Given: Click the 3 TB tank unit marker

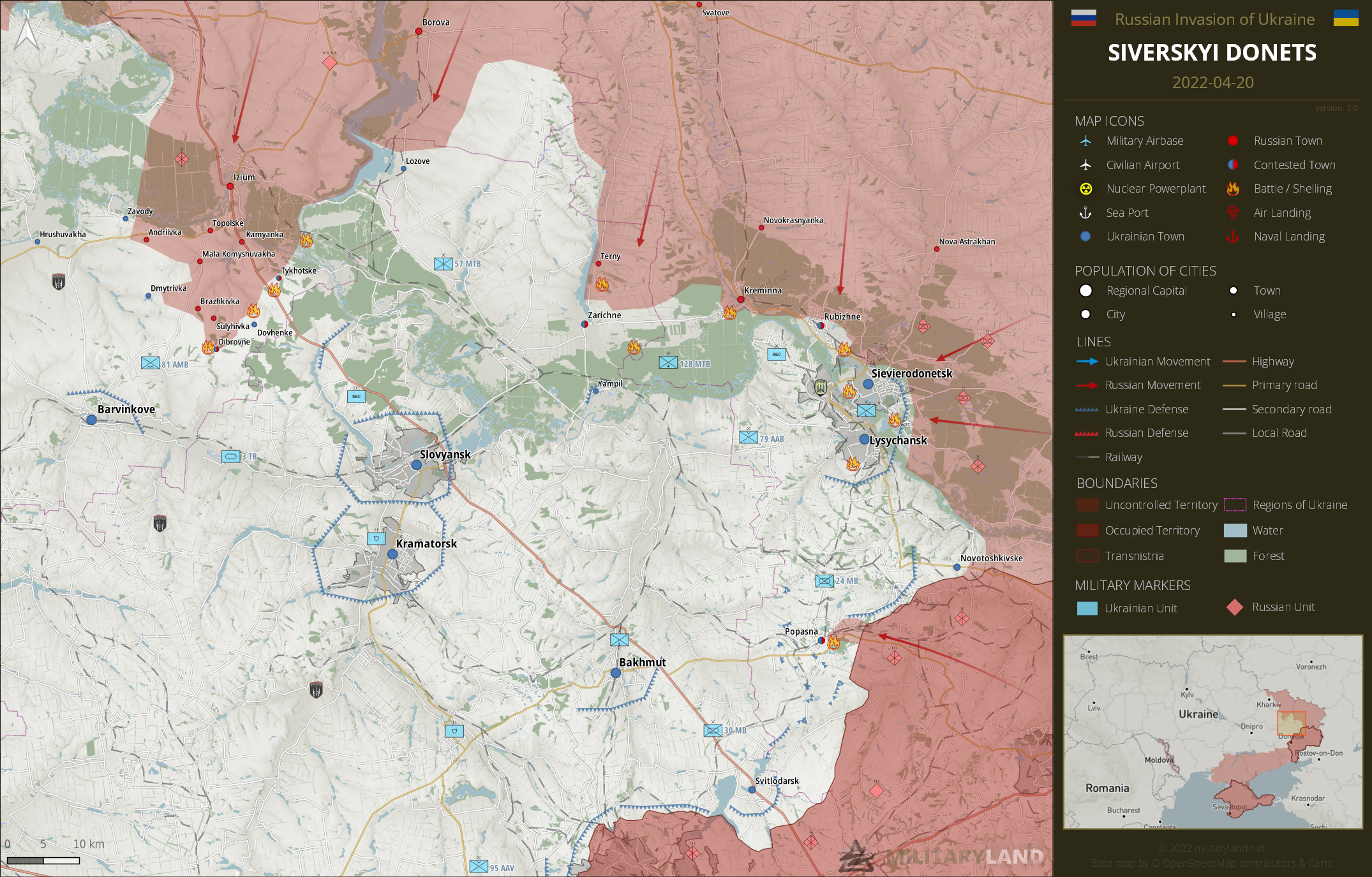Looking at the screenshot, I should click(231, 457).
